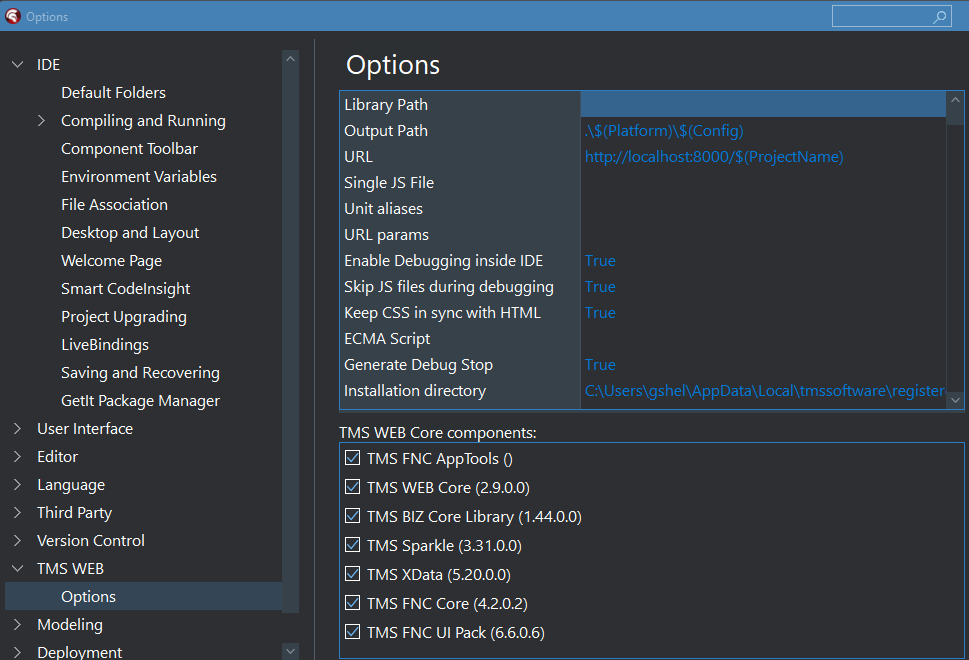Expand the Third Party node
The image size is (969, 660).
(x=17, y=512)
